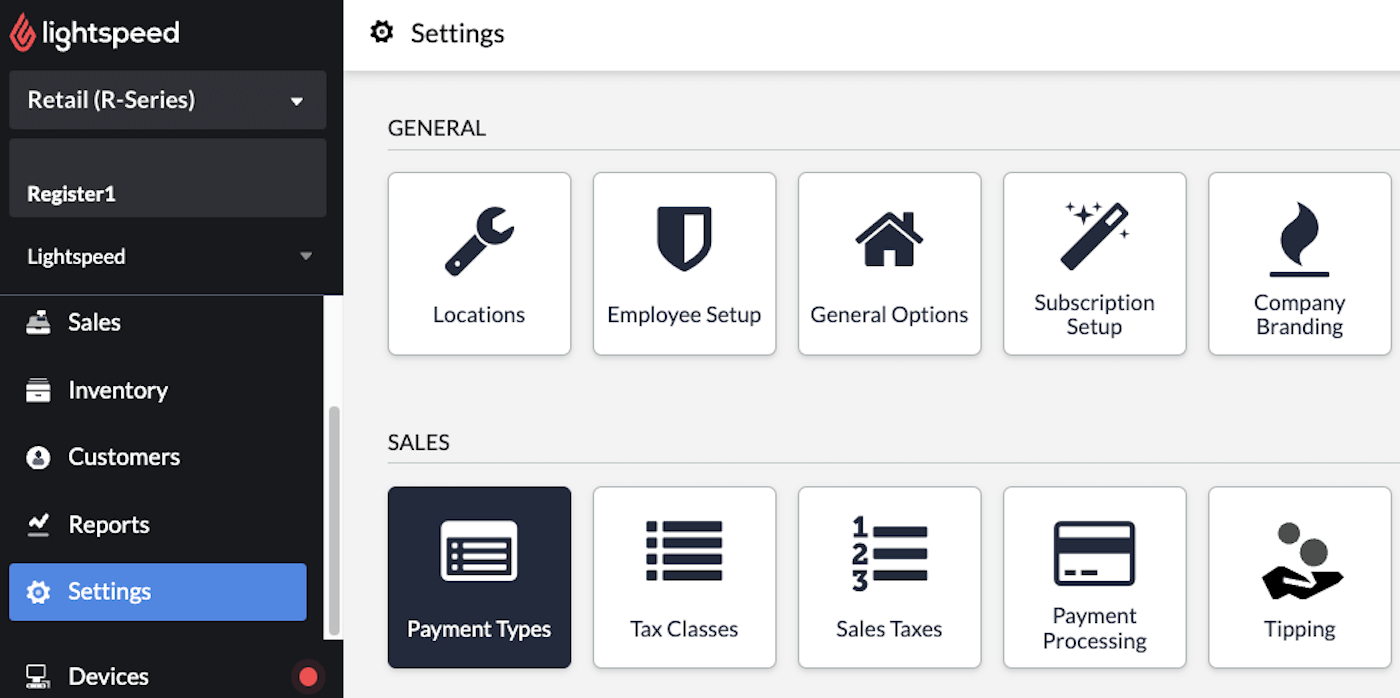Expand the Lightspeed account dropdown arrow
Viewport: 1400px width, 698px height.
(x=306, y=257)
